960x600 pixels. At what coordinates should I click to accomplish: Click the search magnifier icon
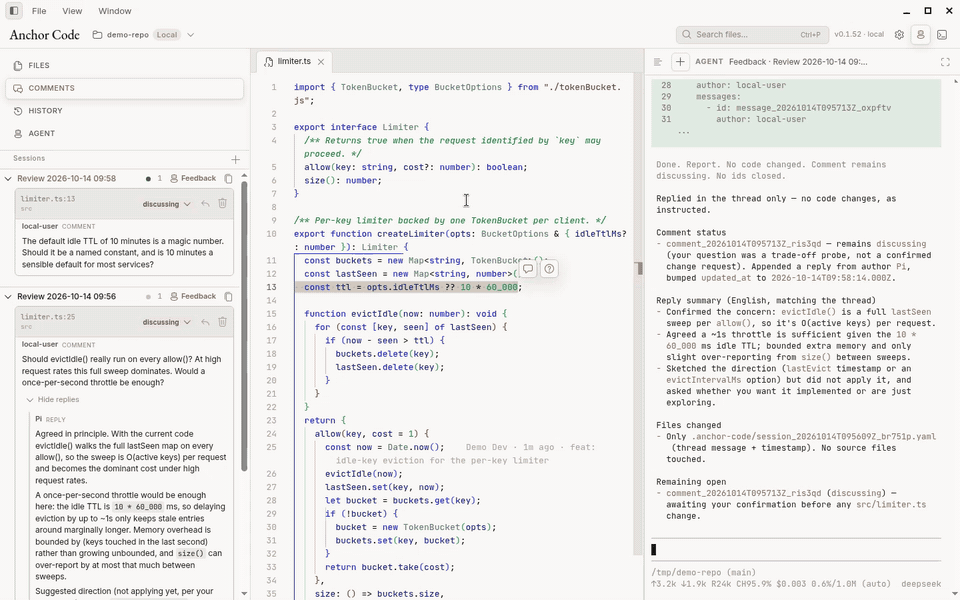[x=687, y=35]
